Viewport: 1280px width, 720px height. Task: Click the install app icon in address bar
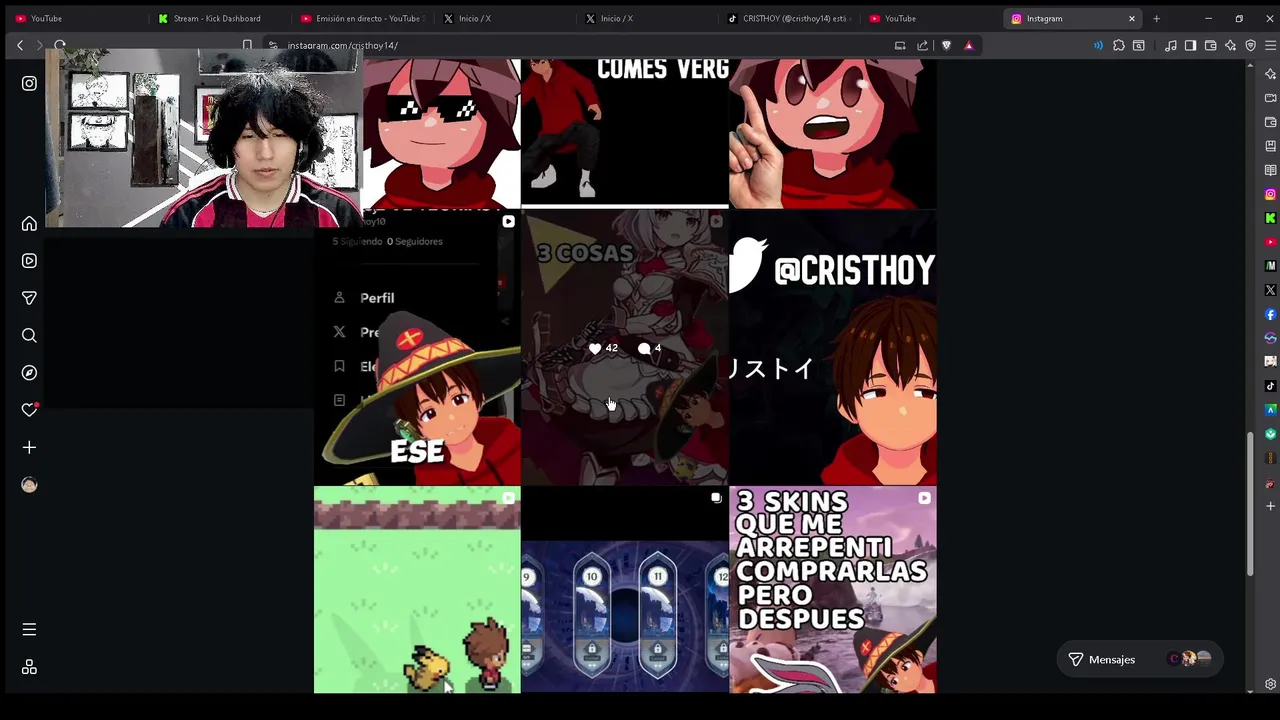pos(900,45)
